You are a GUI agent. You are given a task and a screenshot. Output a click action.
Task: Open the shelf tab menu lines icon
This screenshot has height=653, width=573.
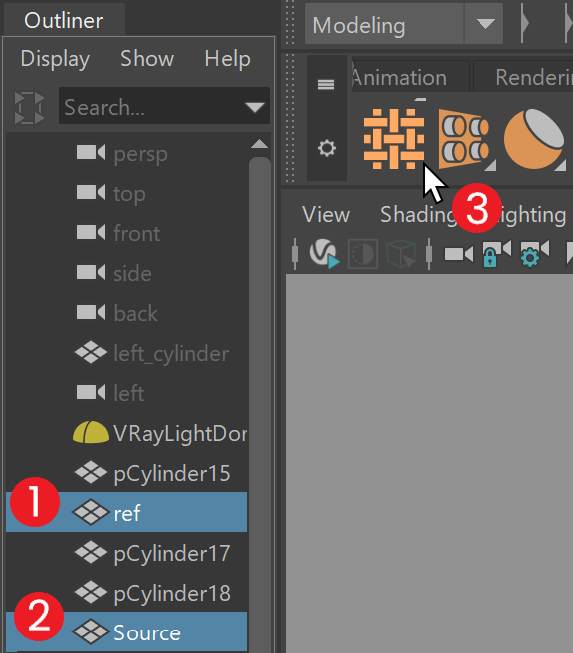click(x=326, y=85)
